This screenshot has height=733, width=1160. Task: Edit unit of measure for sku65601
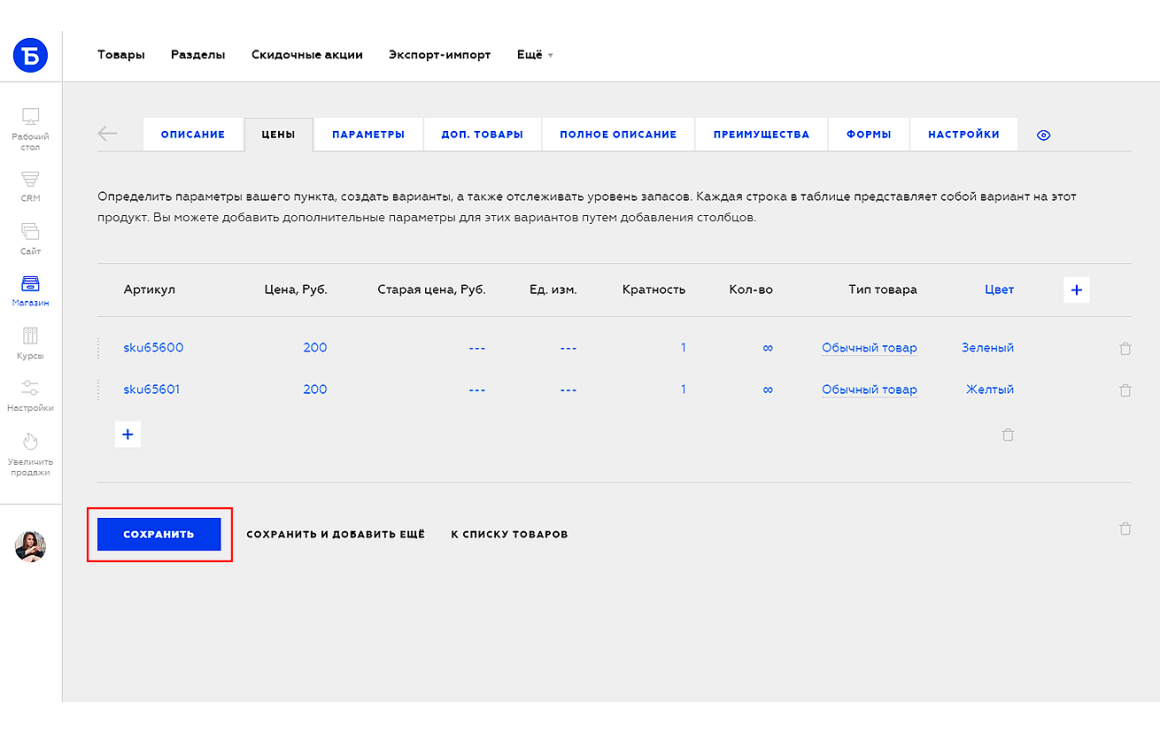(x=568, y=390)
